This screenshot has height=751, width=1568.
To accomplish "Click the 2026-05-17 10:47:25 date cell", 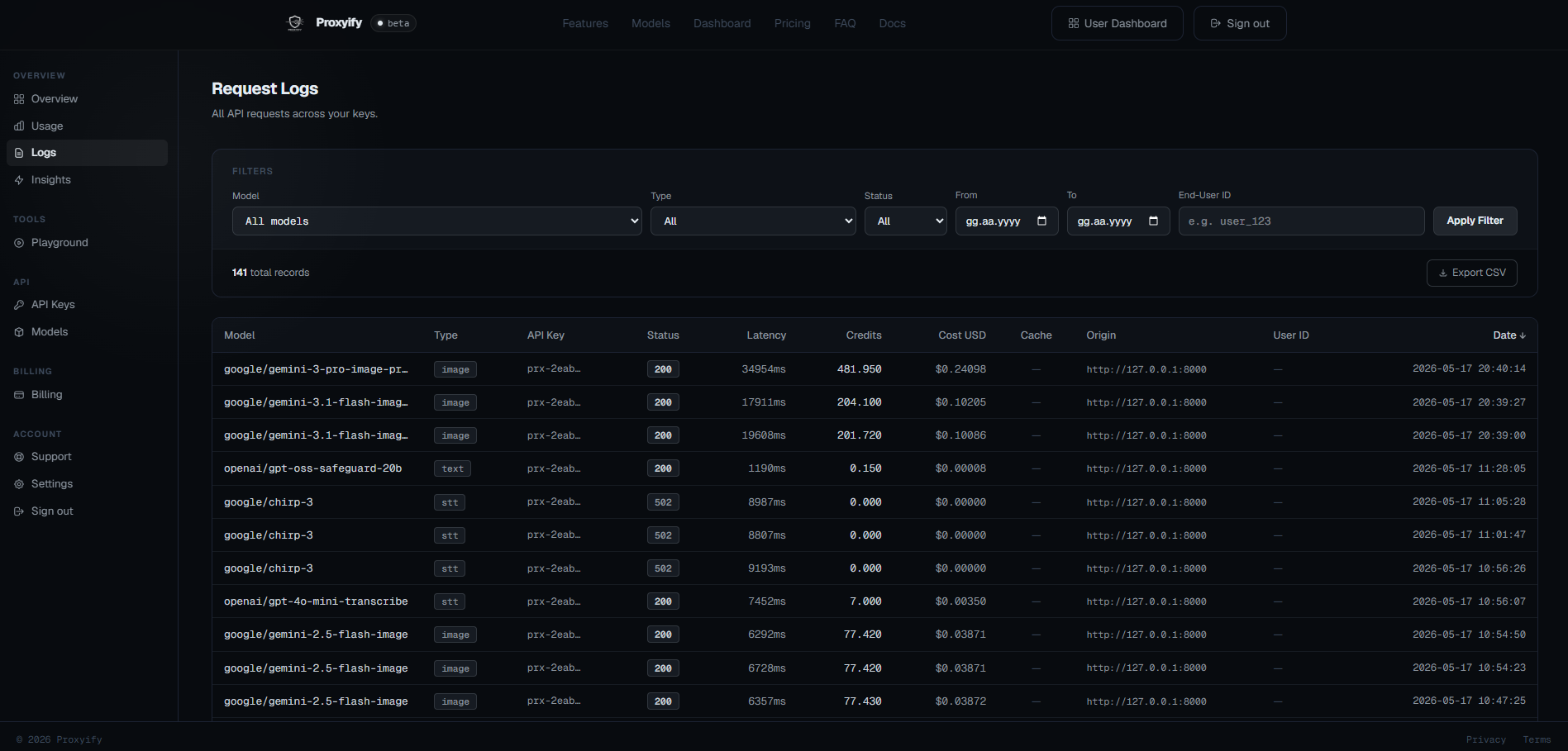I will tap(1469, 701).
